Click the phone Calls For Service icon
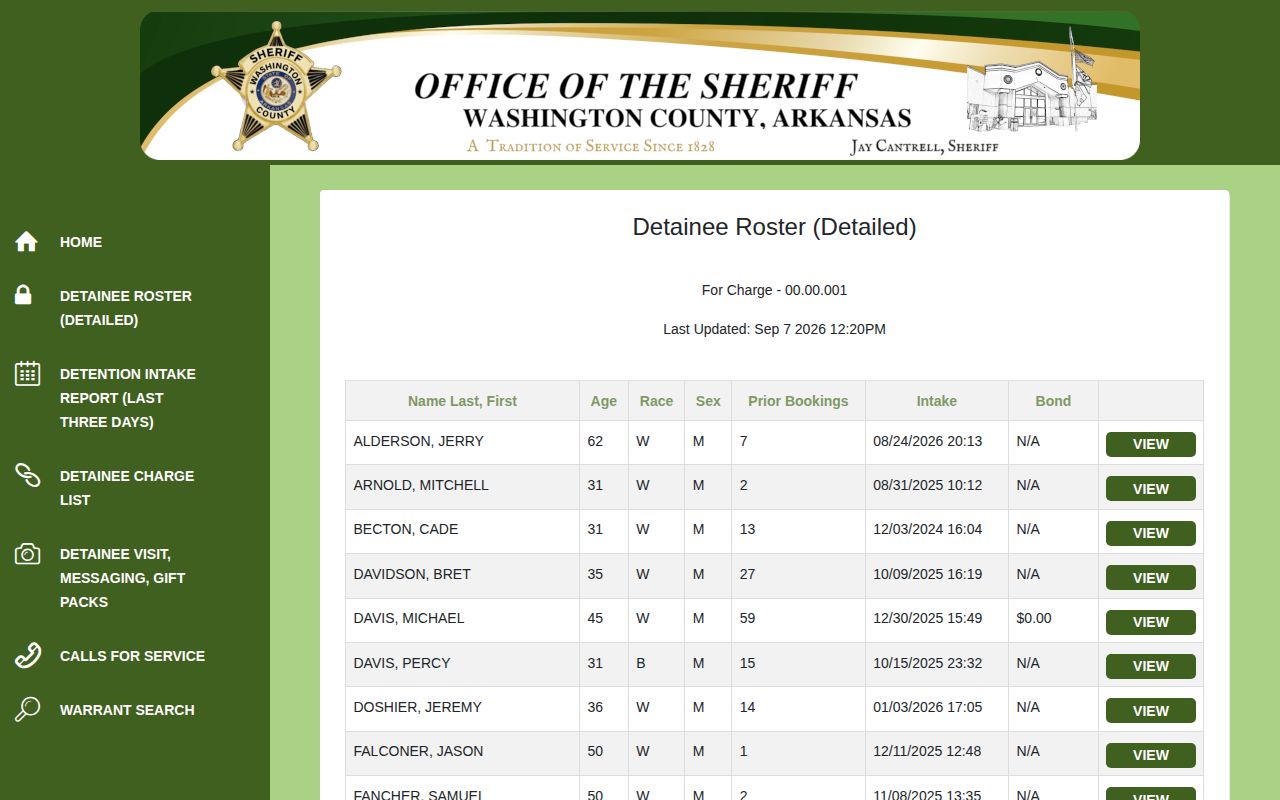Screen dimensions: 1280x800 tap(27, 656)
